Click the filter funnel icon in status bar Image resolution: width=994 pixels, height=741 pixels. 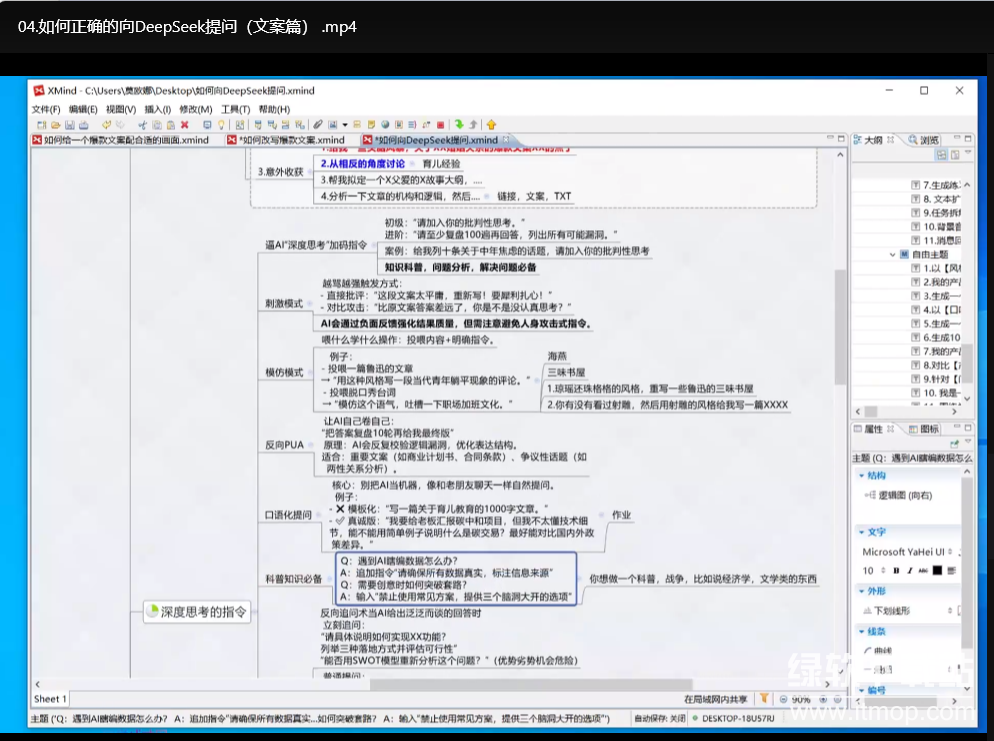(764, 699)
